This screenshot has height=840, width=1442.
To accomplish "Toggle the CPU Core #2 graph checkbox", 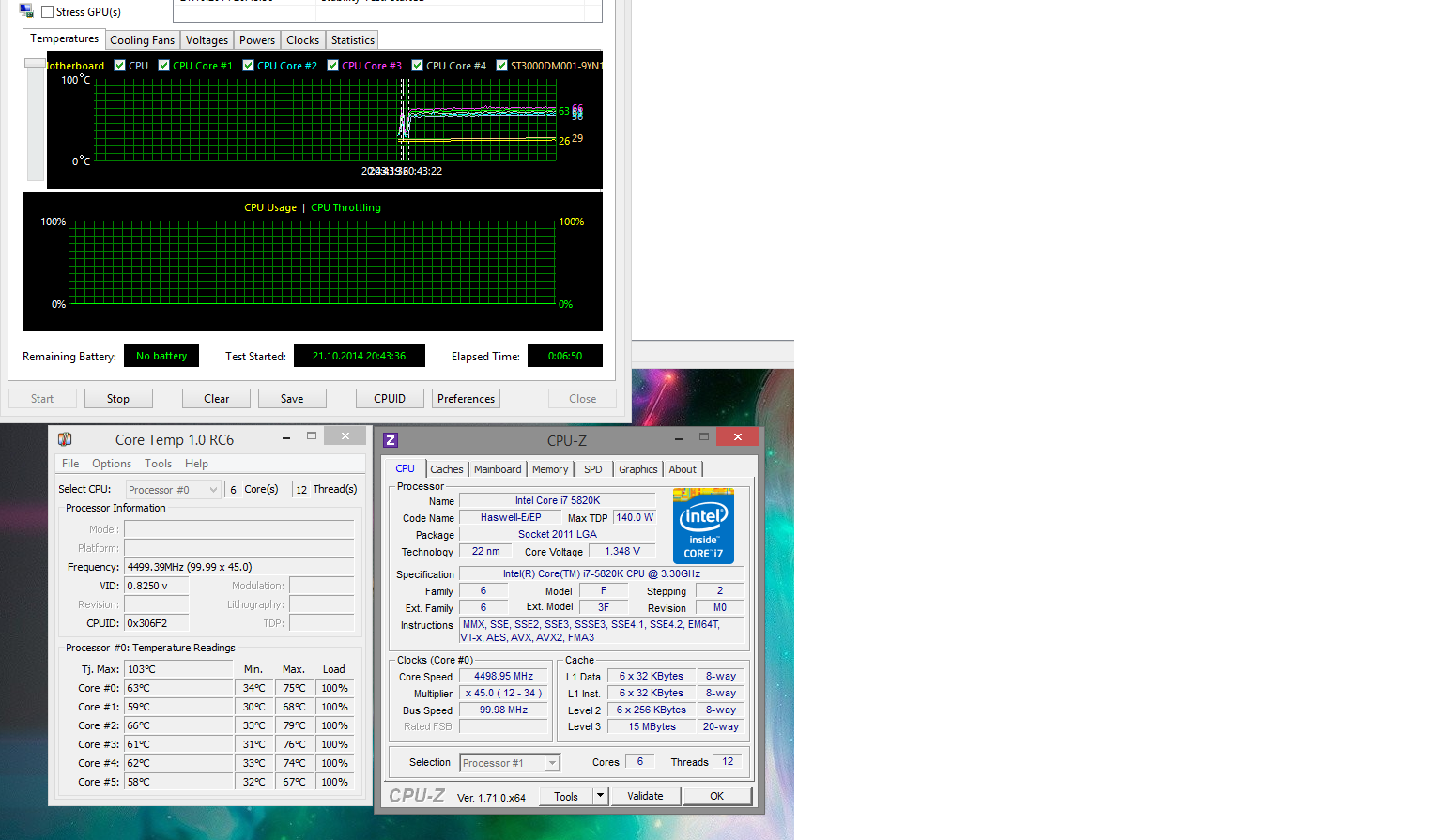I will (x=248, y=66).
